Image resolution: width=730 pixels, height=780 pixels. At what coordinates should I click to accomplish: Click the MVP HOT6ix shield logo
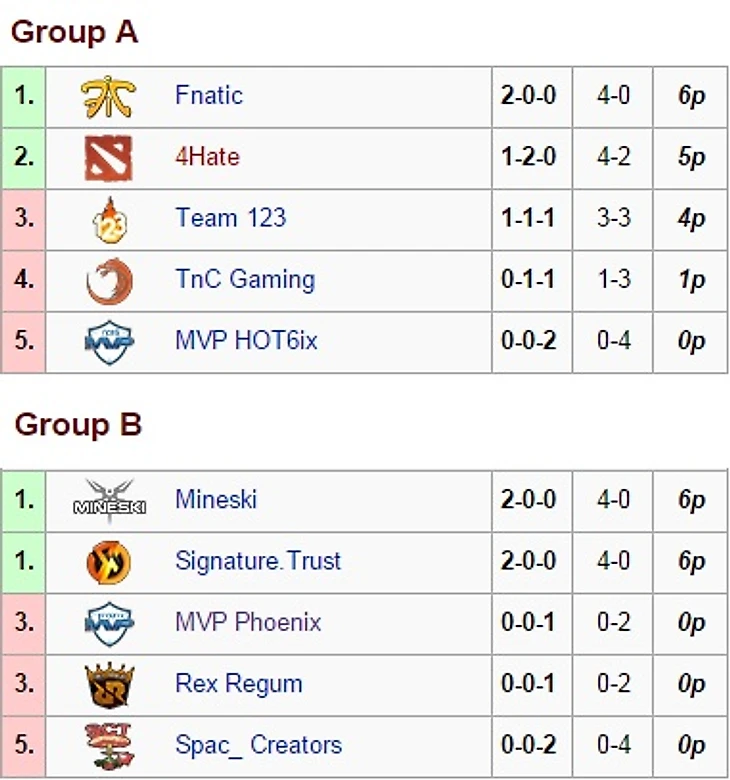109,343
